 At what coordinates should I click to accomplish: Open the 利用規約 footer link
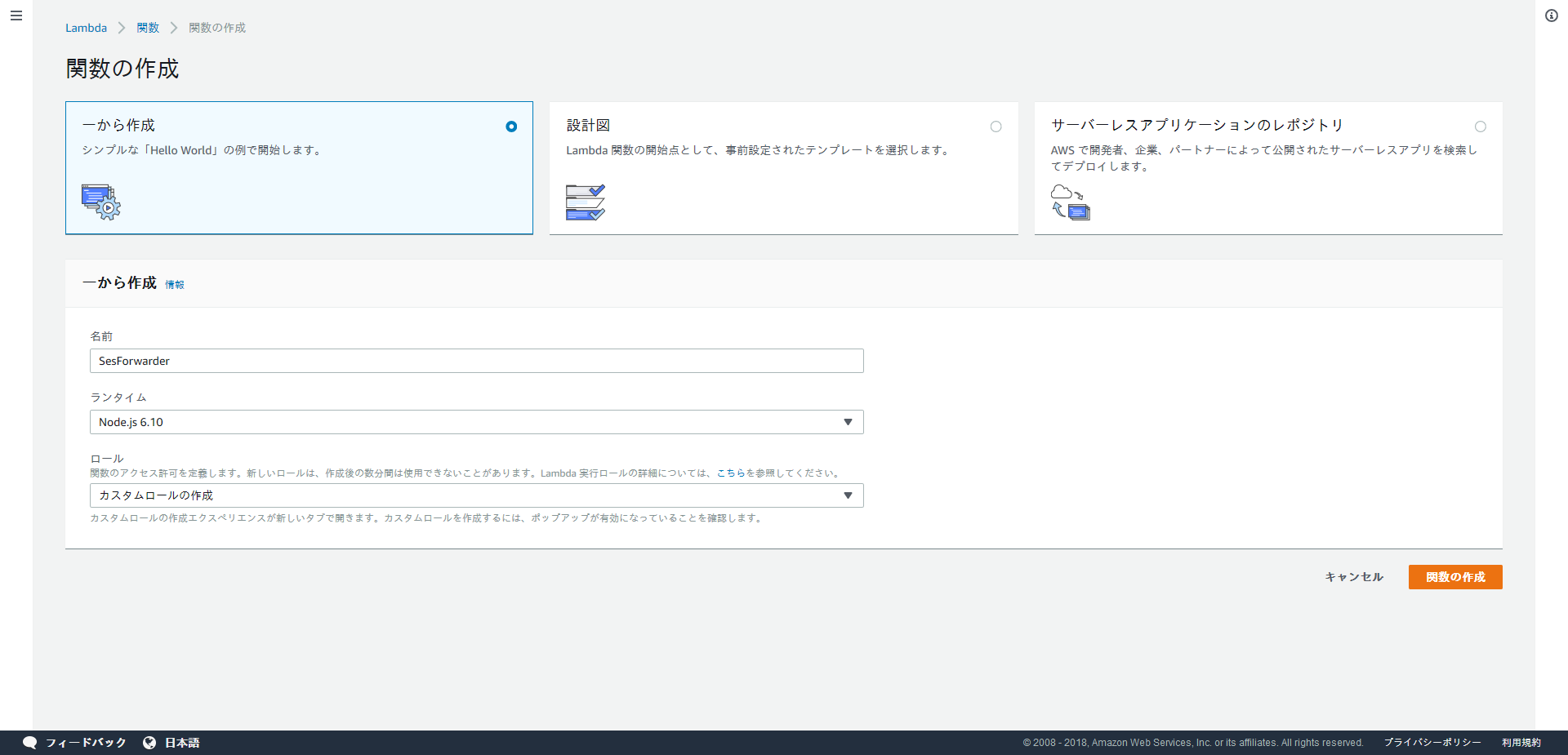tap(1521, 743)
